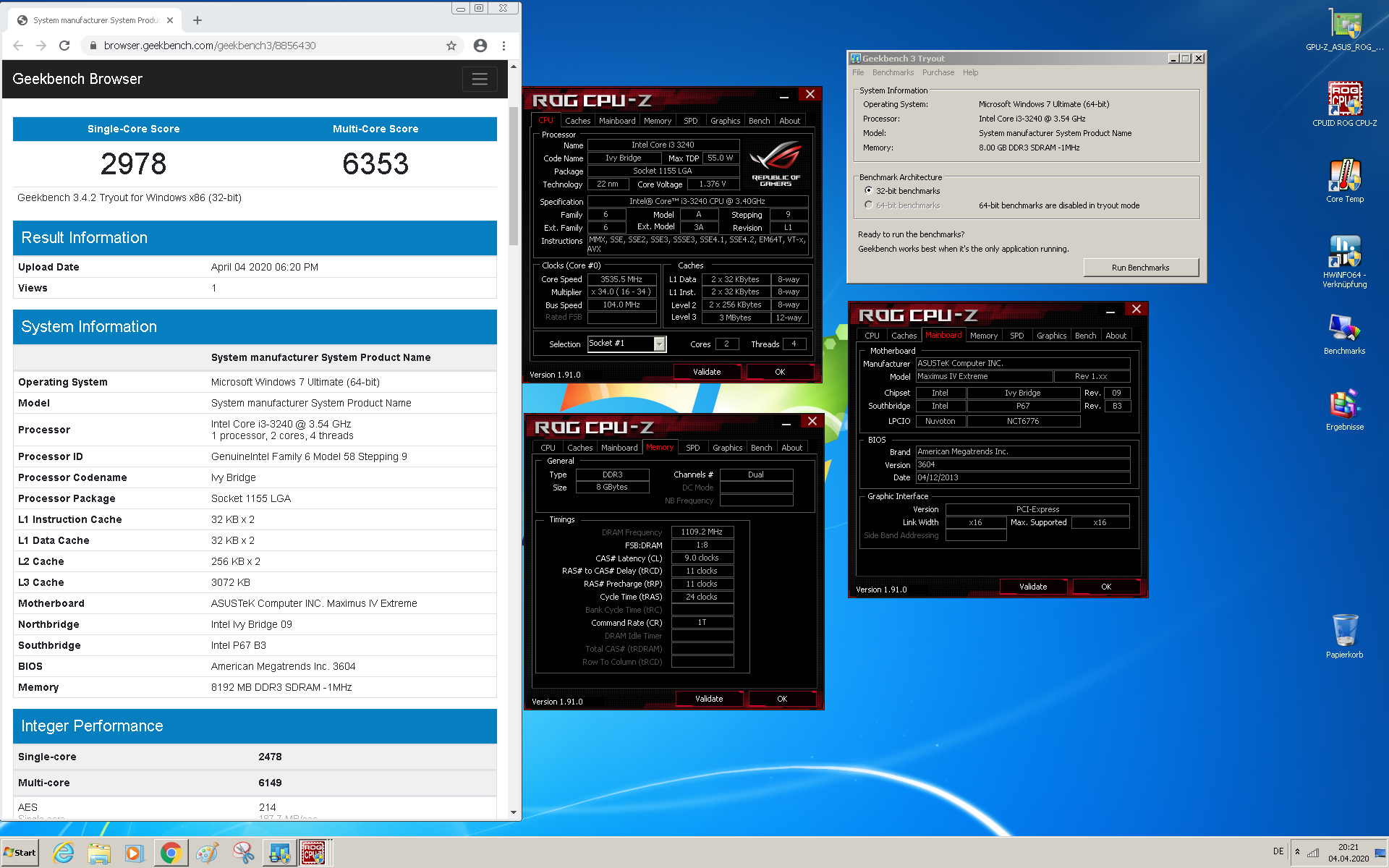Switch to ROG CPU-Z taskbar button
The image size is (1389, 868).
click(314, 853)
